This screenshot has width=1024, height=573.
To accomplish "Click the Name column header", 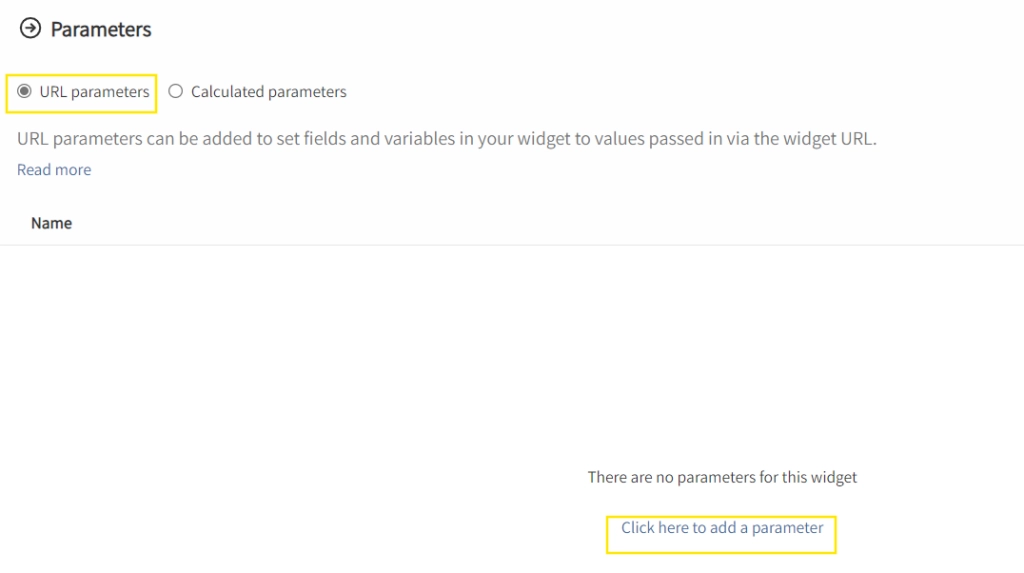I will point(52,223).
